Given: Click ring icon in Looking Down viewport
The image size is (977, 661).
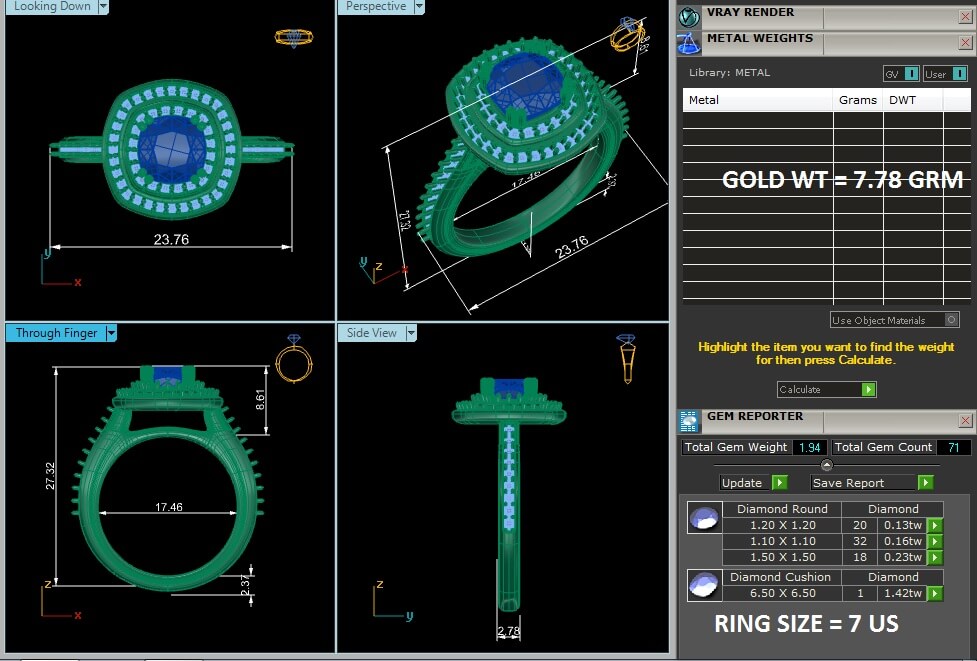Looking at the screenshot, I should (x=294, y=38).
